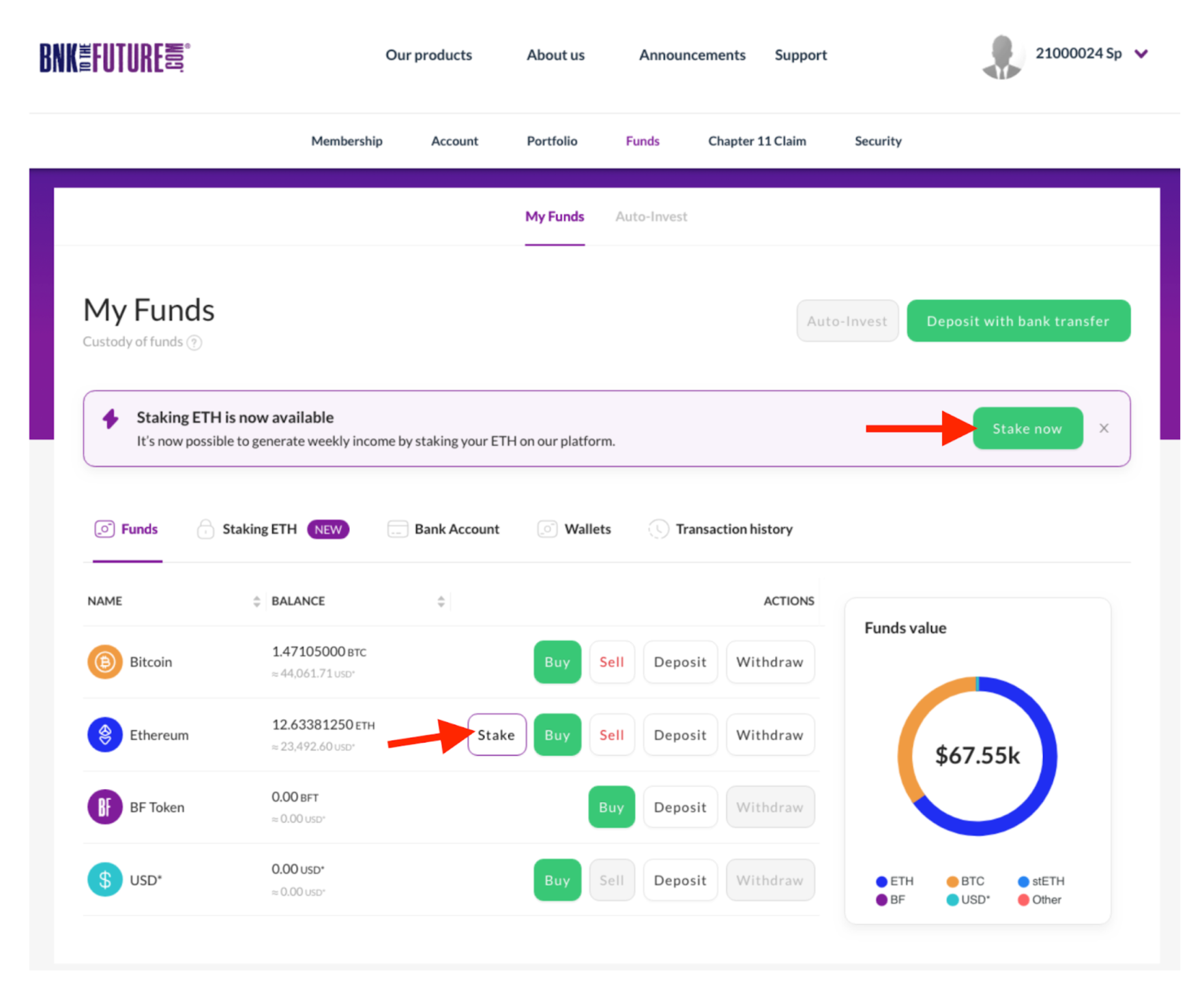Click the USD dollar coin icon
The width and height of the screenshot is (1204, 982).
click(105, 880)
